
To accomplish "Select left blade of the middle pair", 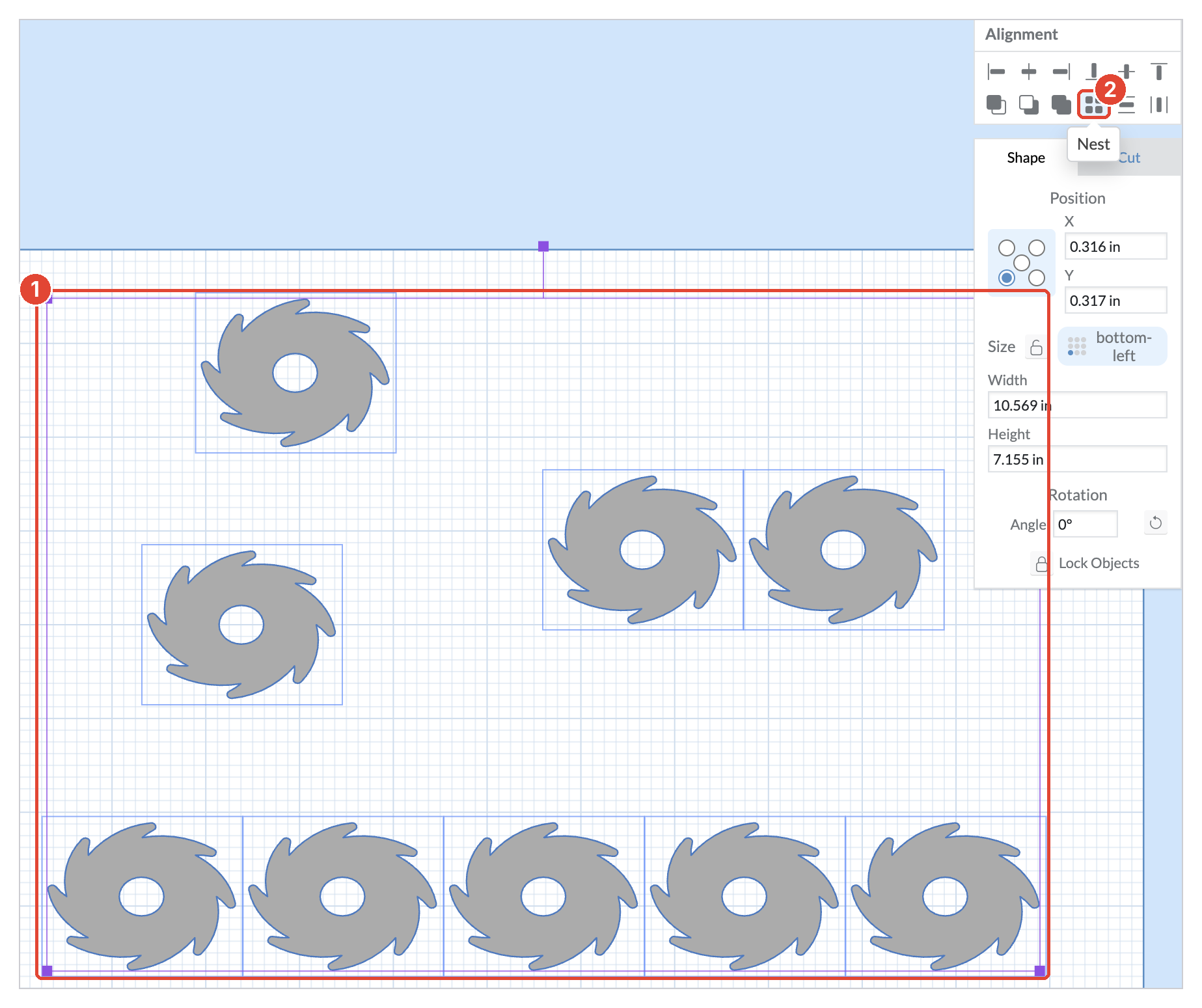I will point(642,550).
